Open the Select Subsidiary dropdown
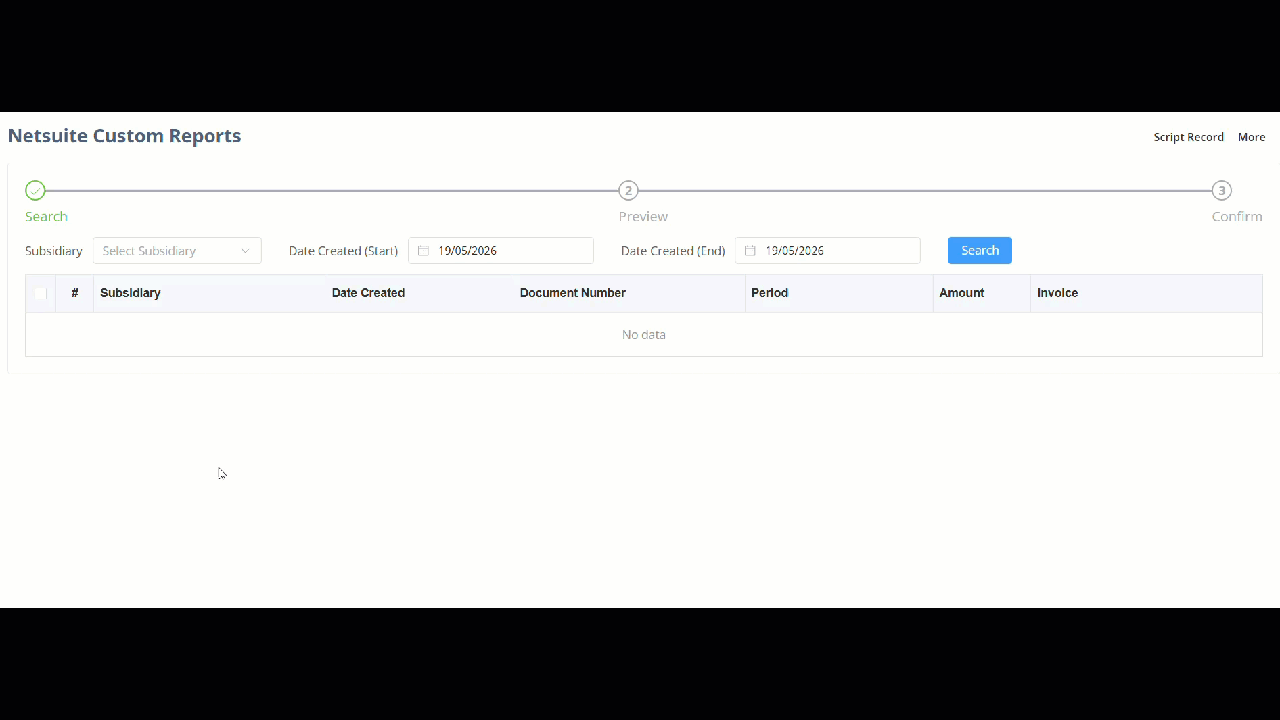The image size is (1280, 720). 177,251
